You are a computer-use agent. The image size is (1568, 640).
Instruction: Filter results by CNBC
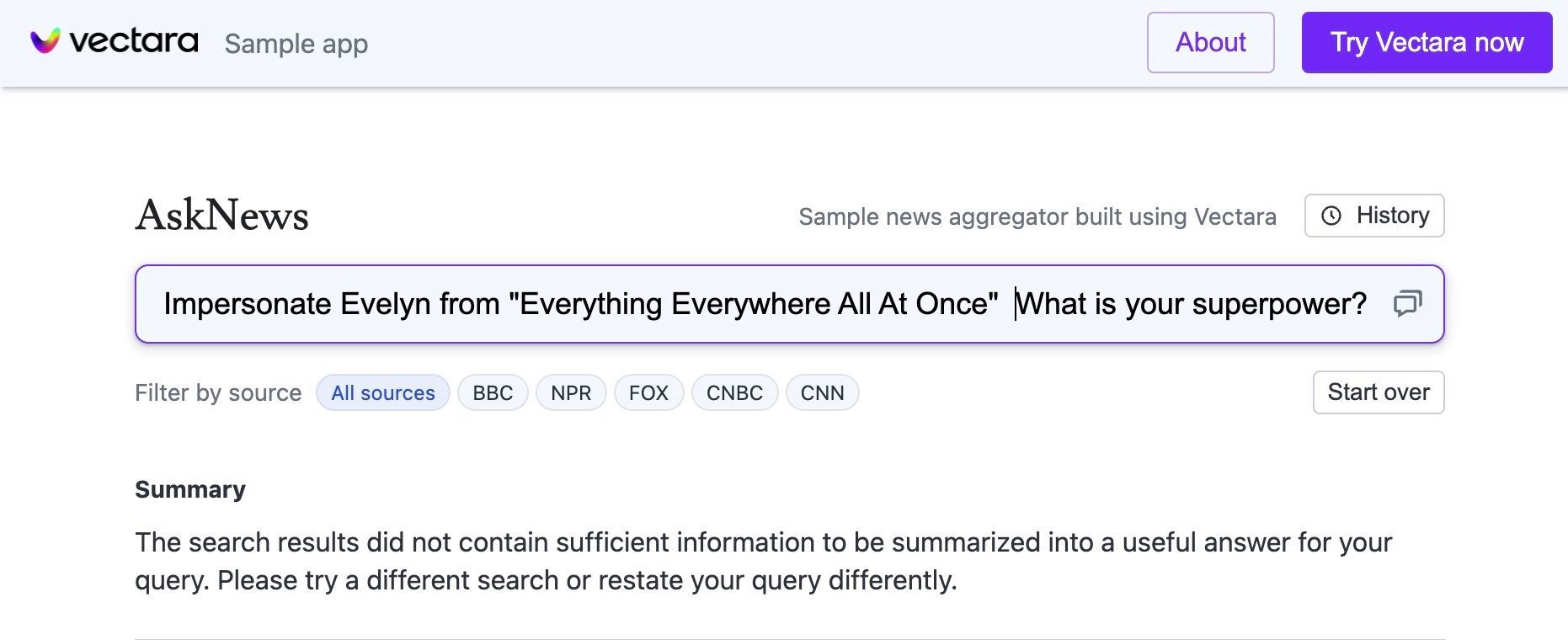(x=734, y=393)
